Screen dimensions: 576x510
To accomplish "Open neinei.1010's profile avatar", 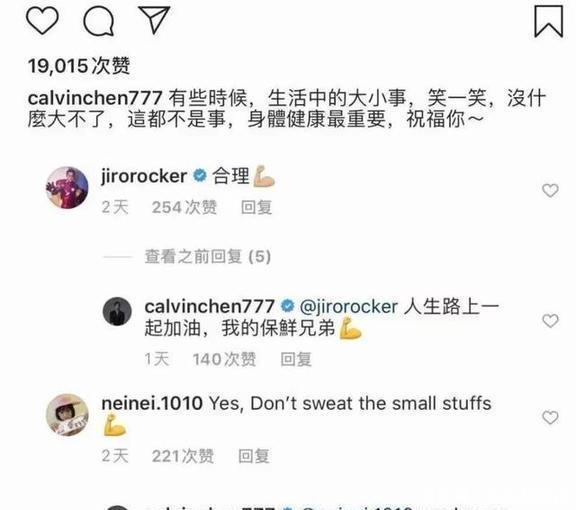I will pyautogui.click(x=67, y=415).
